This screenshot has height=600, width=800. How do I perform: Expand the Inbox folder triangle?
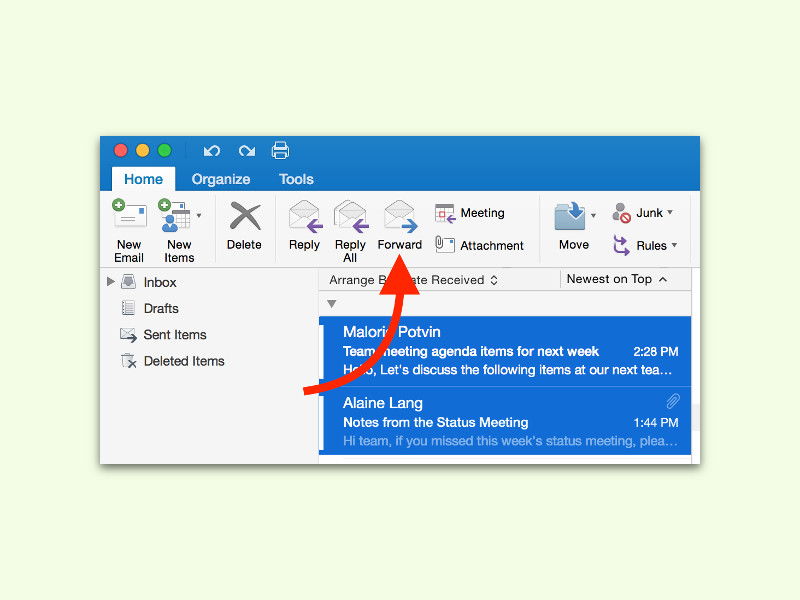pos(110,282)
